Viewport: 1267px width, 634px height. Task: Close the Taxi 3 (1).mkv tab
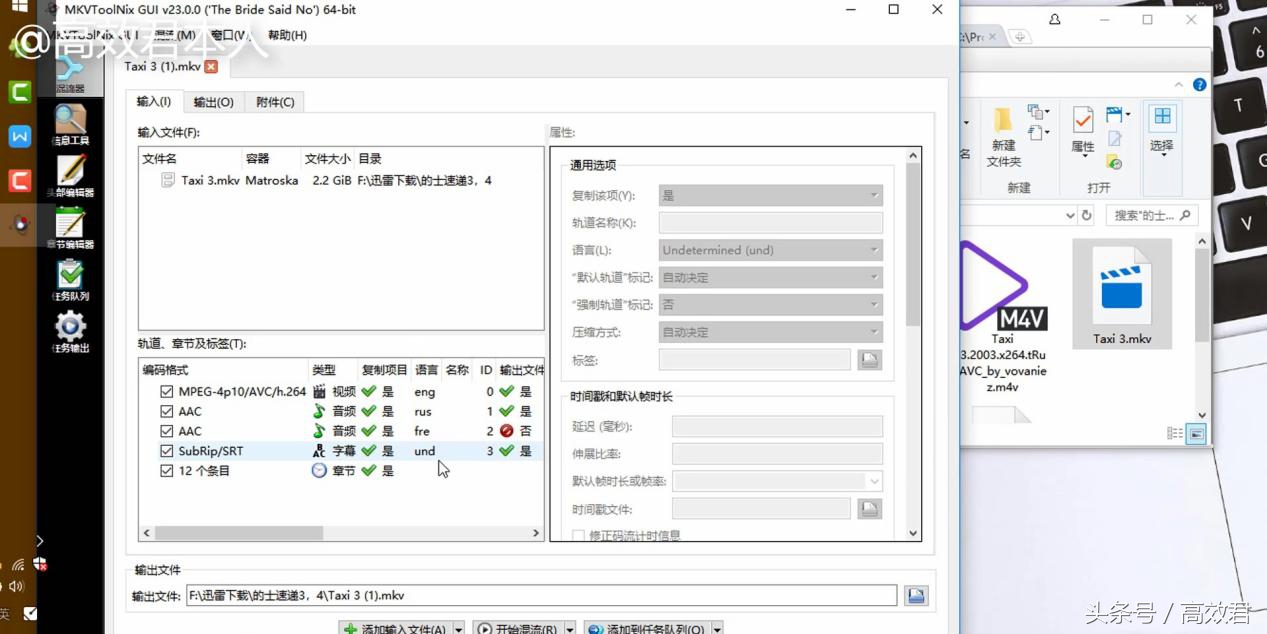coord(211,67)
